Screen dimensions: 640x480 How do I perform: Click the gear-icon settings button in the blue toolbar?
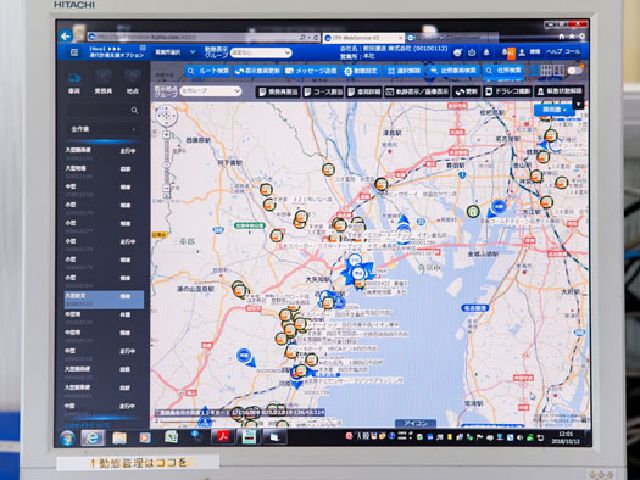click(362, 71)
